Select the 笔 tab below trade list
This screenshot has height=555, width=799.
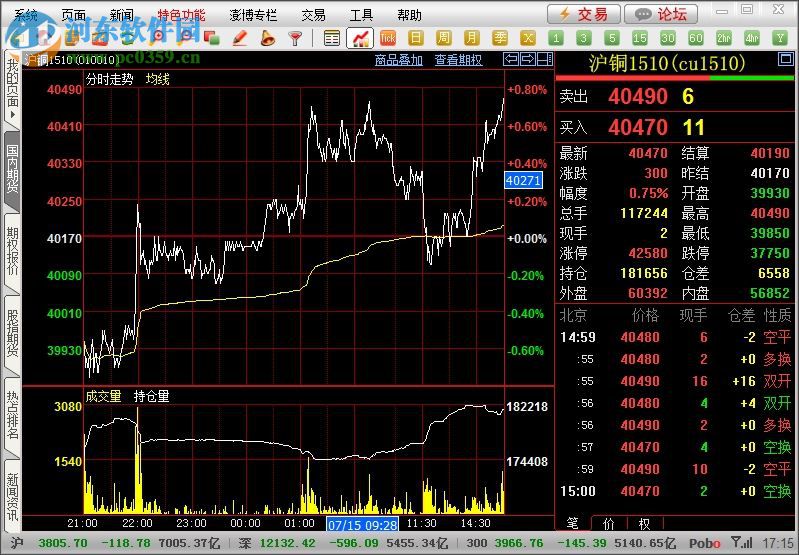[573, 523]
